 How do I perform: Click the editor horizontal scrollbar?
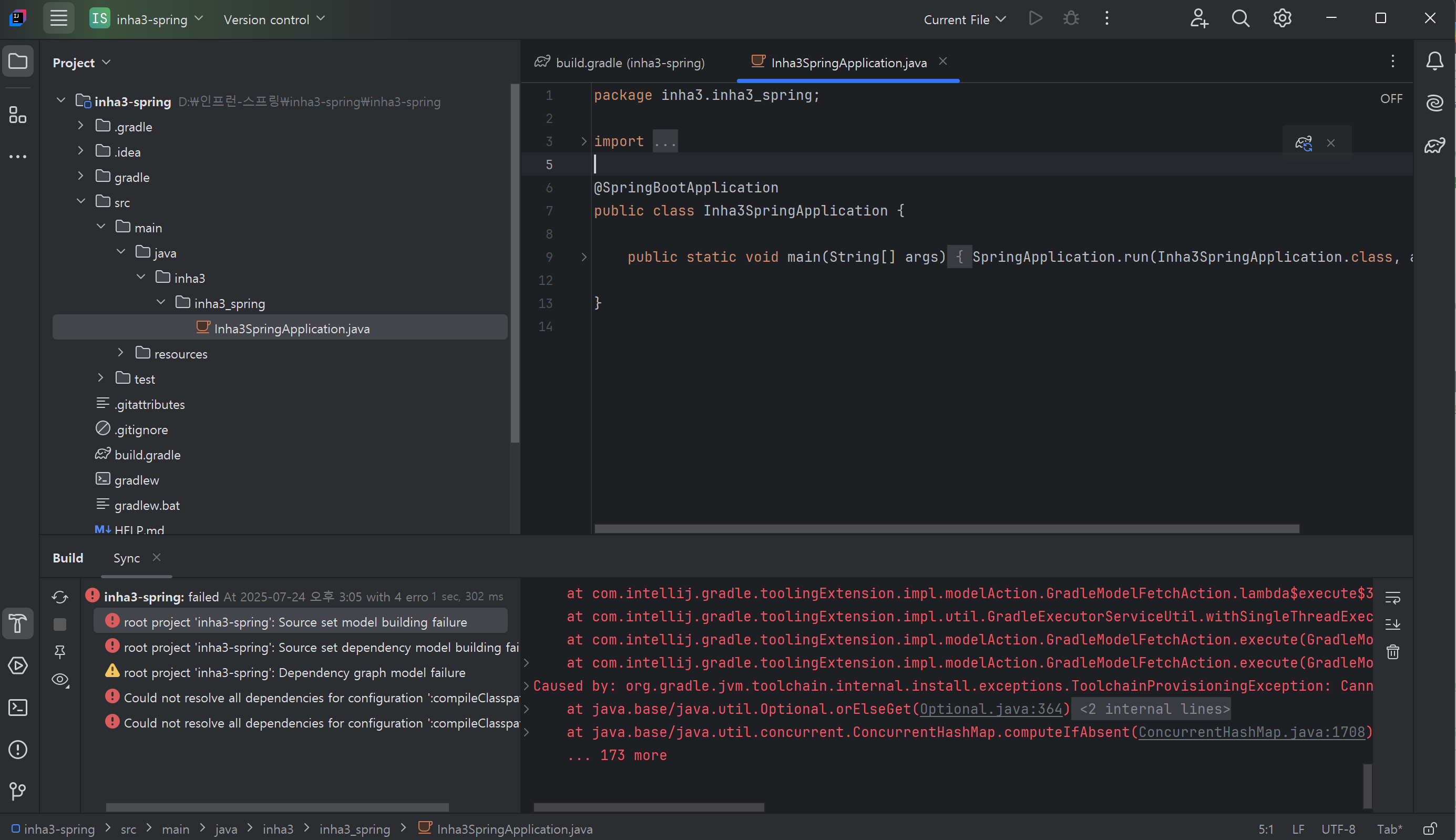click(947, 528)
